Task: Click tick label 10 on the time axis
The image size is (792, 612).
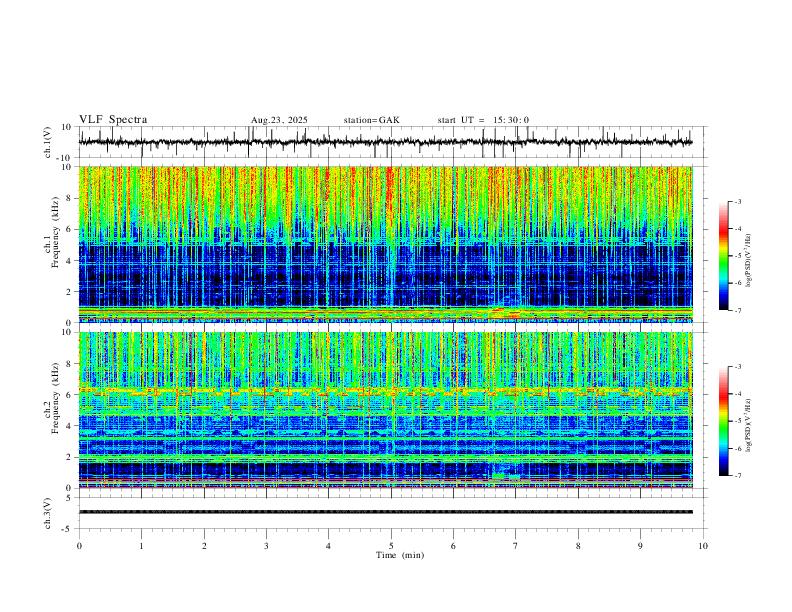Action: point(703,546)
